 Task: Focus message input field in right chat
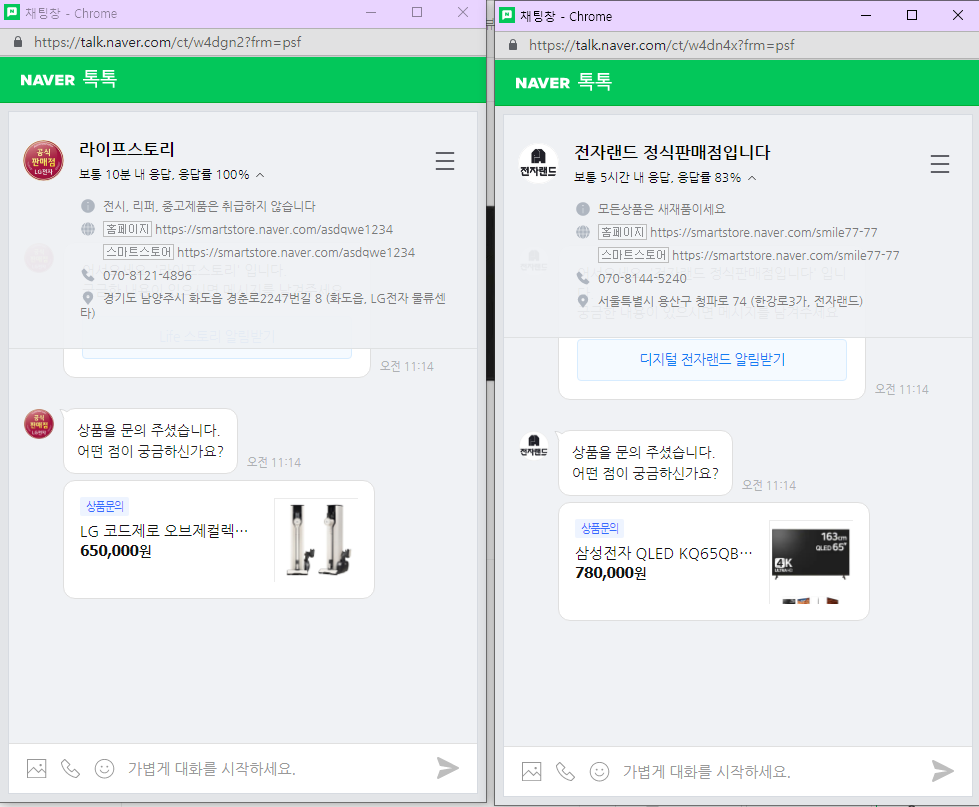(770, 771)
